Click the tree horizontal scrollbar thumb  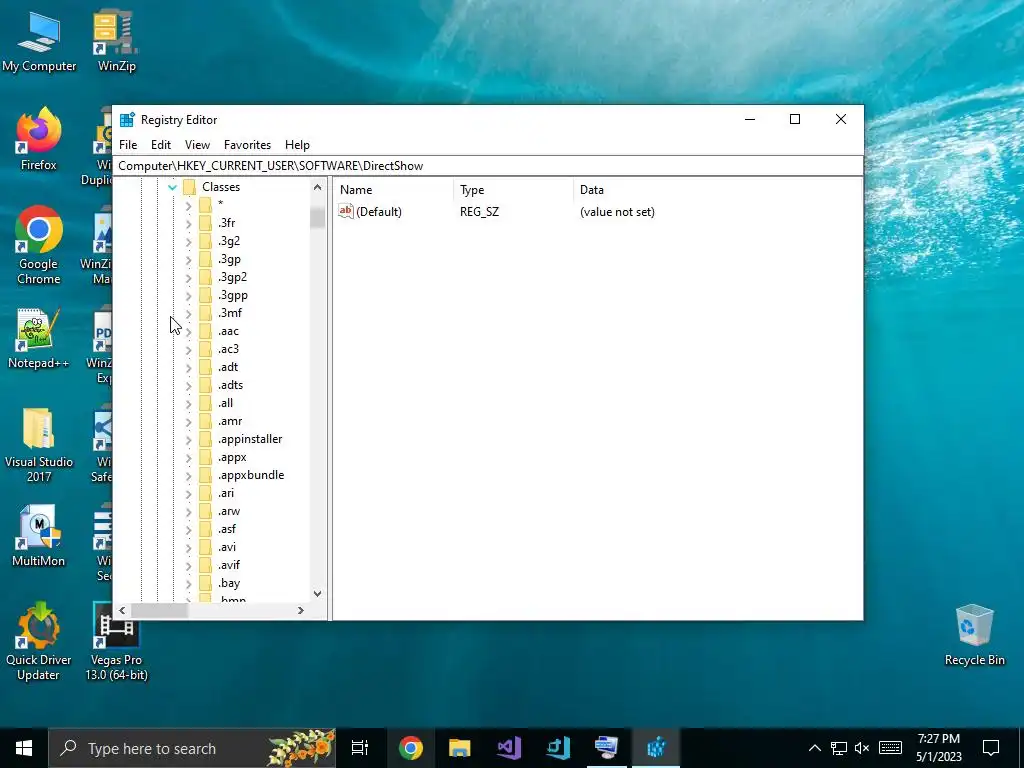pos(159,611)
